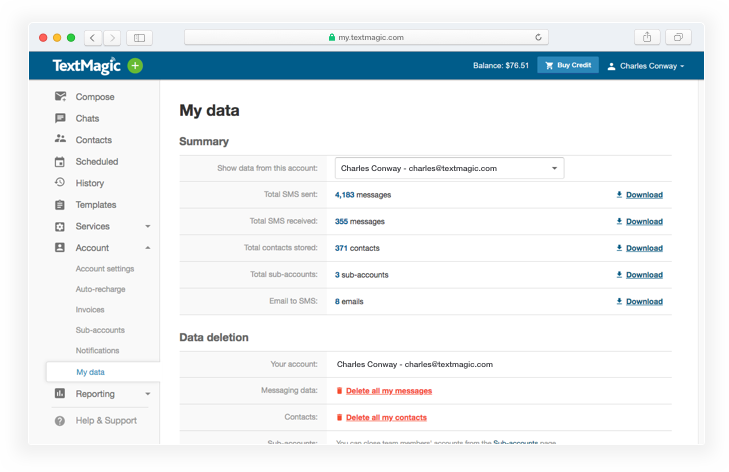
Task: Go back with Safari back arrow
Action: [93, 38]
